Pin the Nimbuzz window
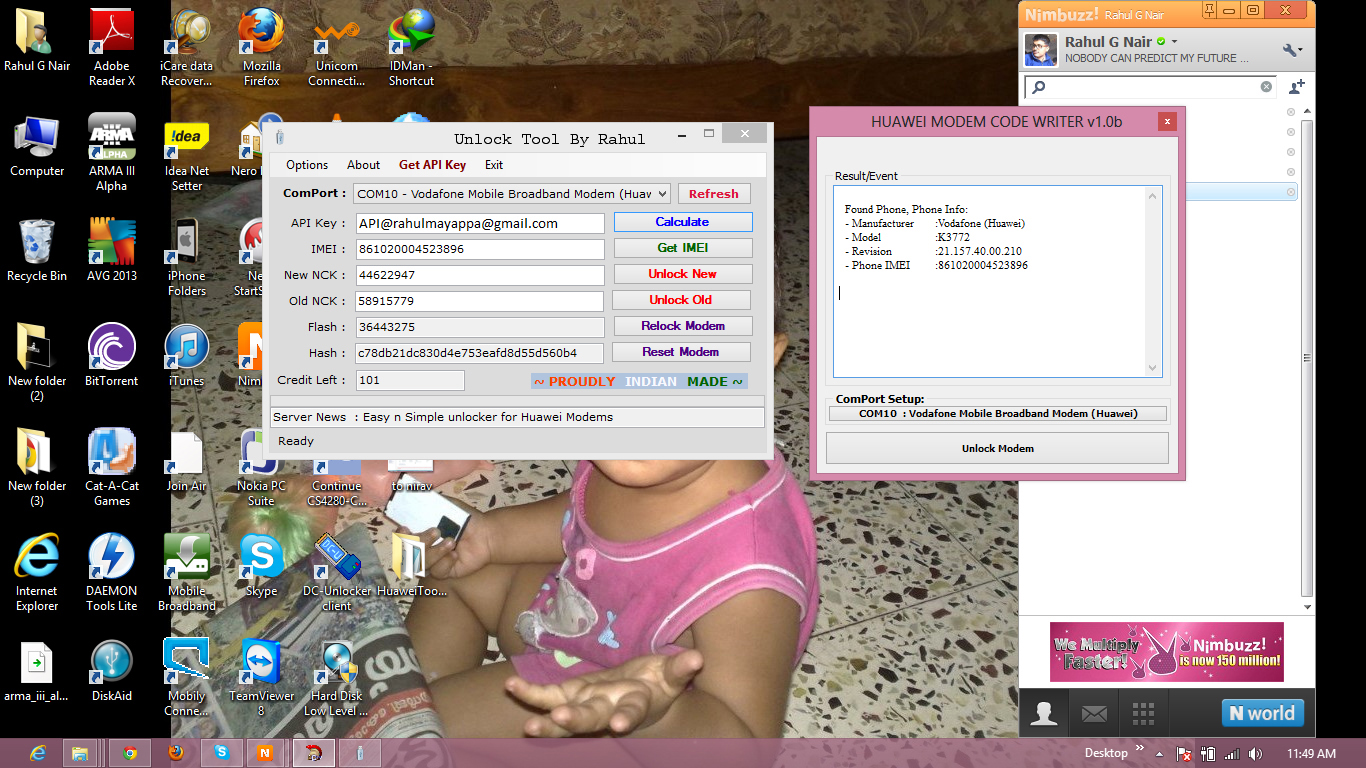Viewport: 1366px width, 768px height. (x=1210, y=10)
